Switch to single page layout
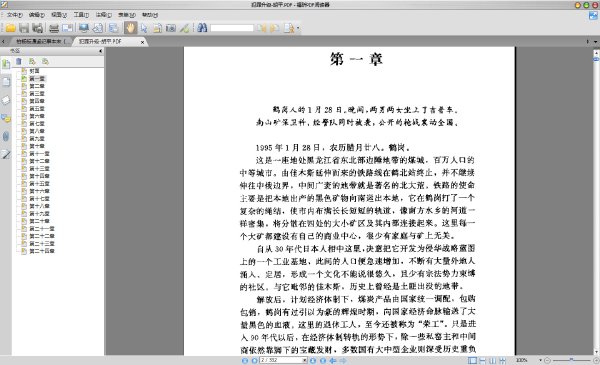Image resolution: width=600 pixels, height=365 pixels. (x=473, y=360)
